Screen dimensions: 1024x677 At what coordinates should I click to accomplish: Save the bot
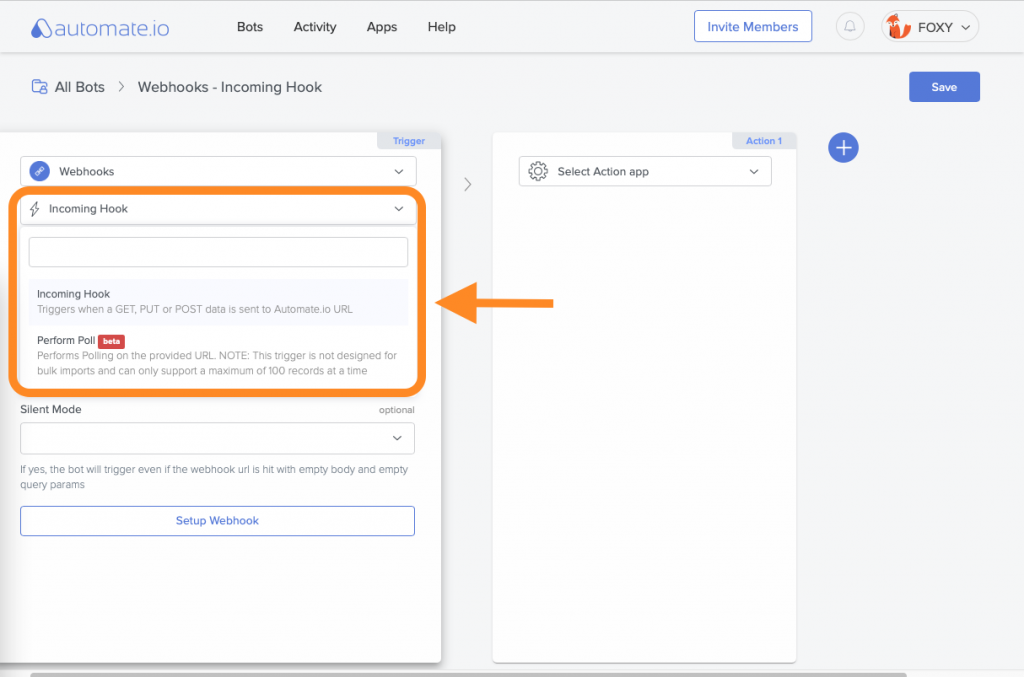(x=944, y=87)
